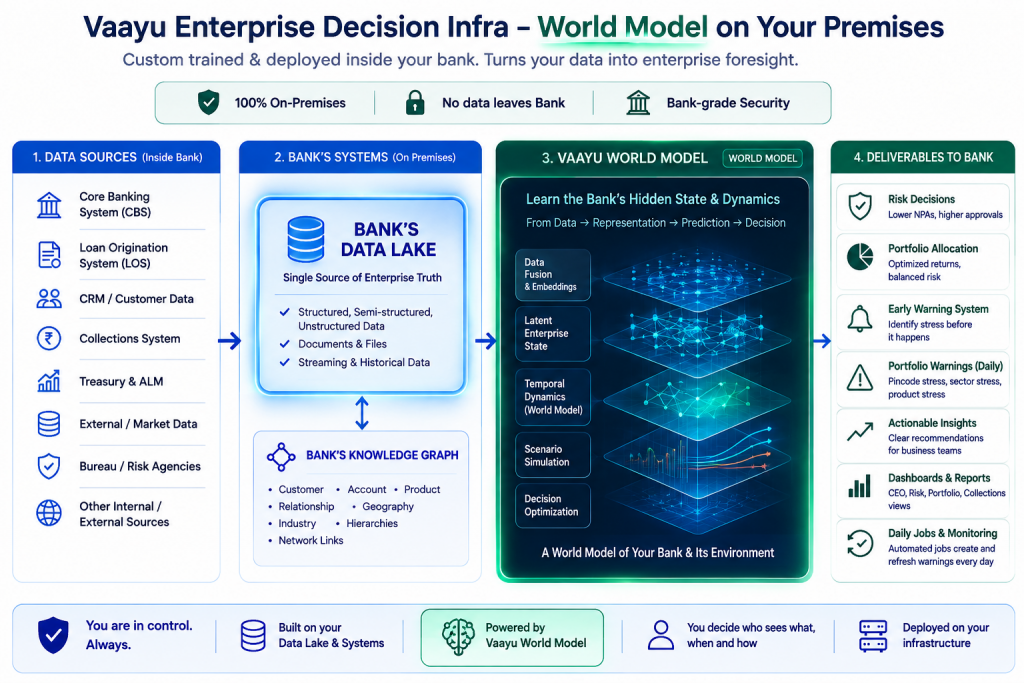This screenshot has width=1024, height=683.
Task: Click the 'Relationship' knowledge graph item
Action: 306,506
